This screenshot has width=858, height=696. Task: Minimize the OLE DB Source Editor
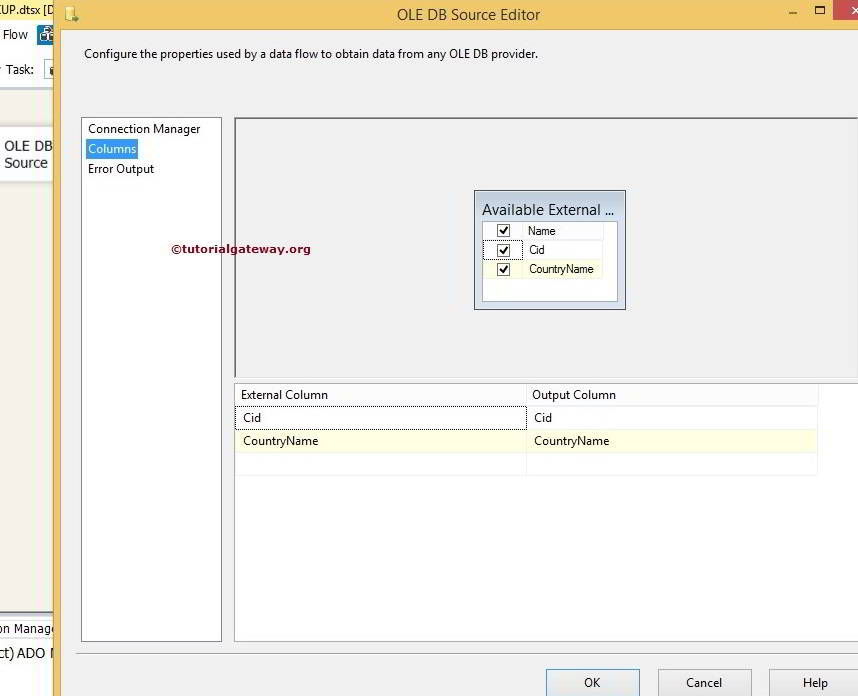pyautogui.click(x=793, y=13)
